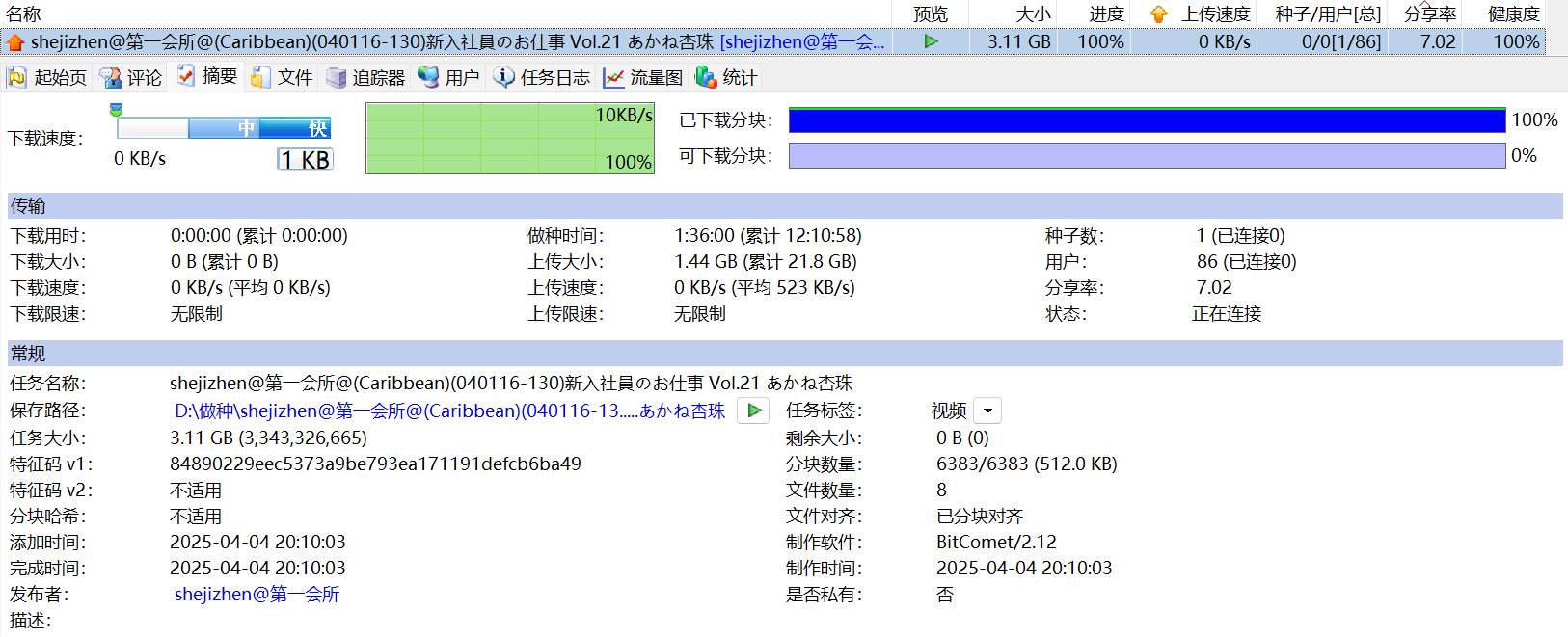1568x637 pixels.
Task: Click the orange arrow icon in the task row
Action: [15, 42]
